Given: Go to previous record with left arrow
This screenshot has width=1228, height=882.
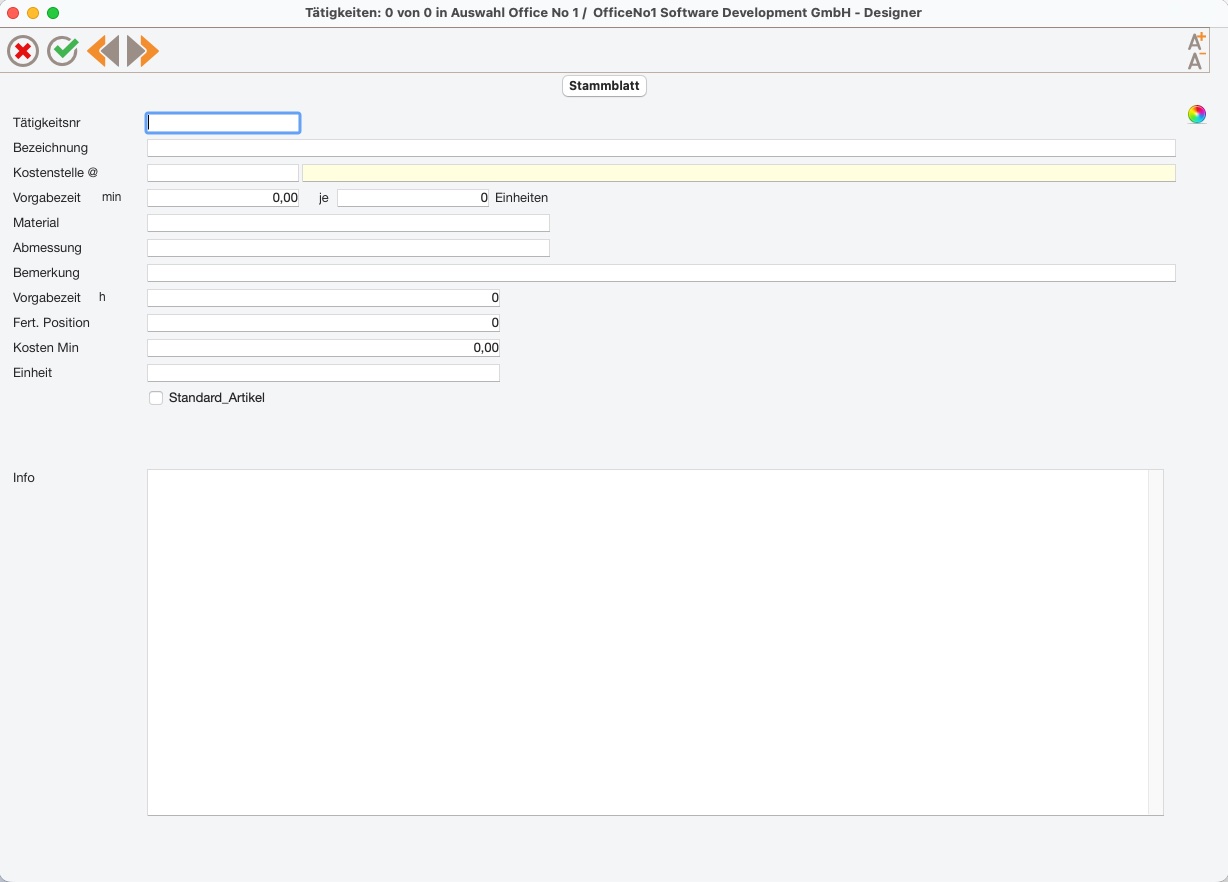Looking at the screenshot, I should [103, 51].
